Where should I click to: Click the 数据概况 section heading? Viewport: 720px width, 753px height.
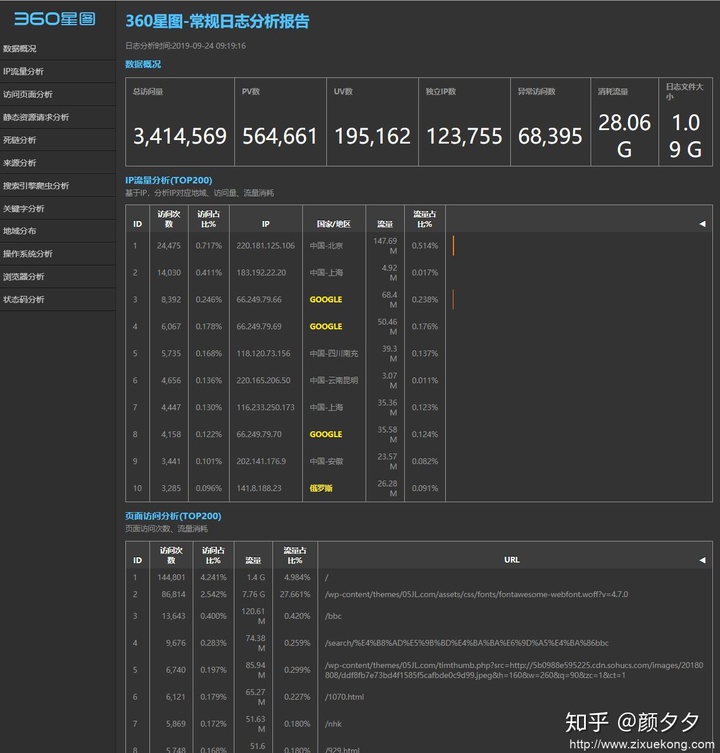(143, 64)
